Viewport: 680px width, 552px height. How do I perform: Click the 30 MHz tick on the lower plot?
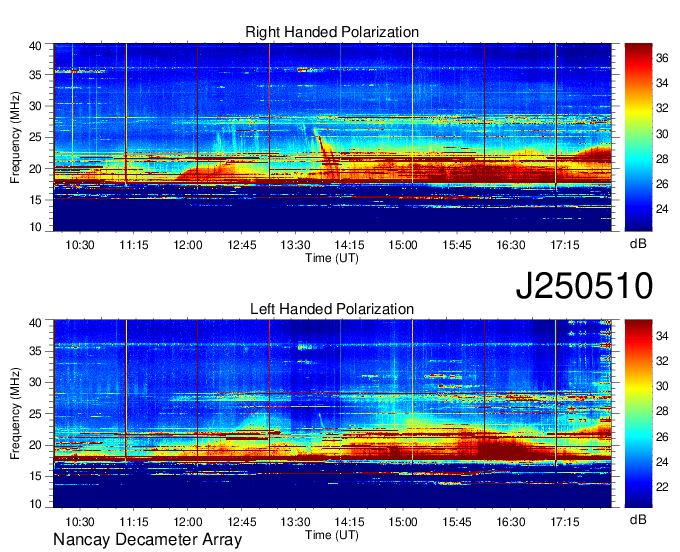point(35,382)
